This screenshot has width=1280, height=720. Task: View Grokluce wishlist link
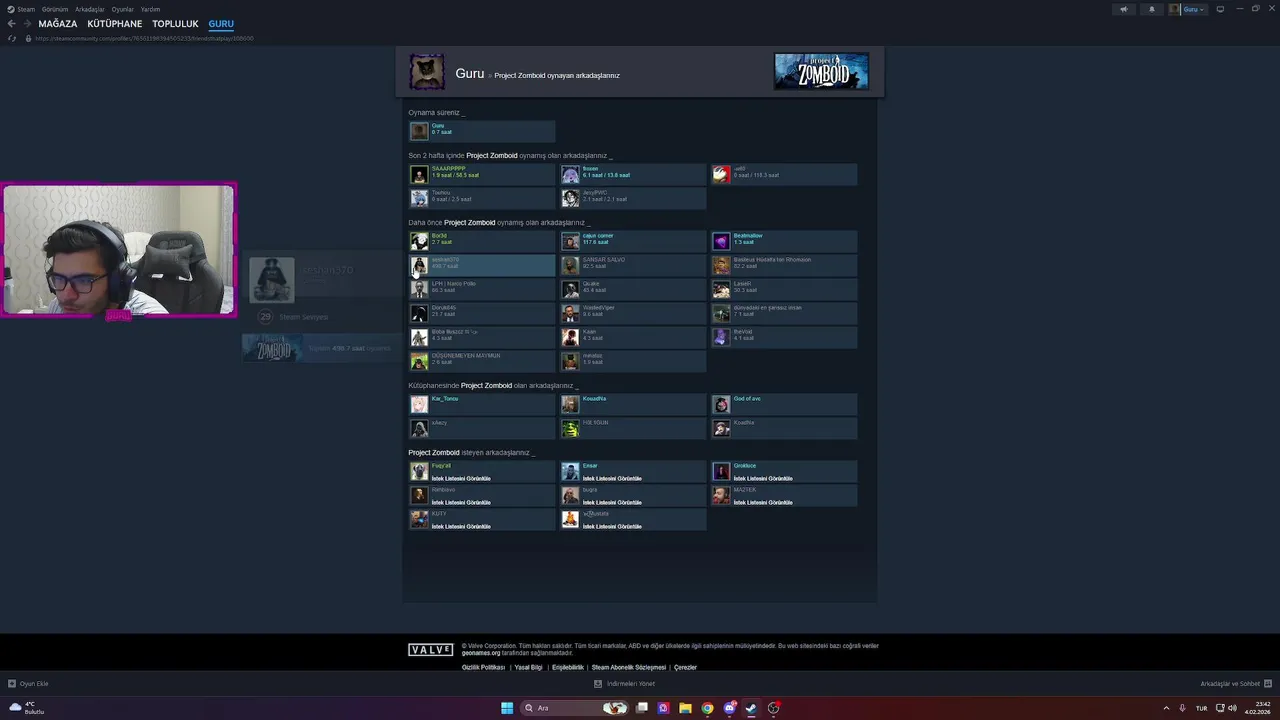point(763,478)
